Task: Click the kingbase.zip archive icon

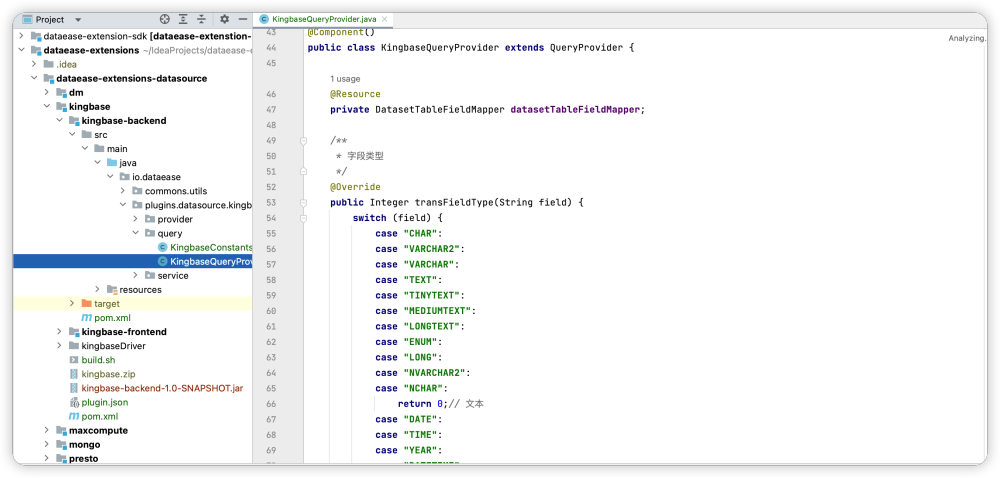Action: pyautogui.click(x=74, y=373)
